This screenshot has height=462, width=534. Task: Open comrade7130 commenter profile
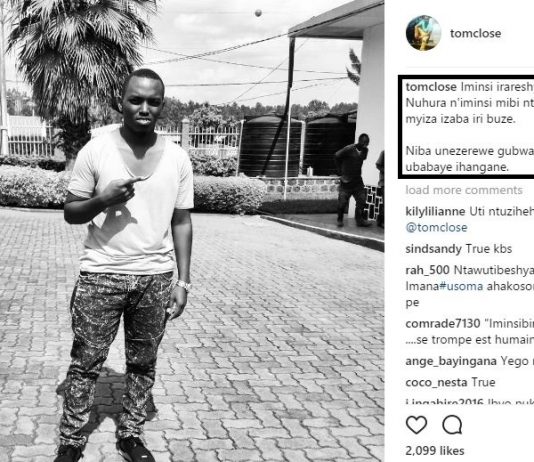click(443, 323)
